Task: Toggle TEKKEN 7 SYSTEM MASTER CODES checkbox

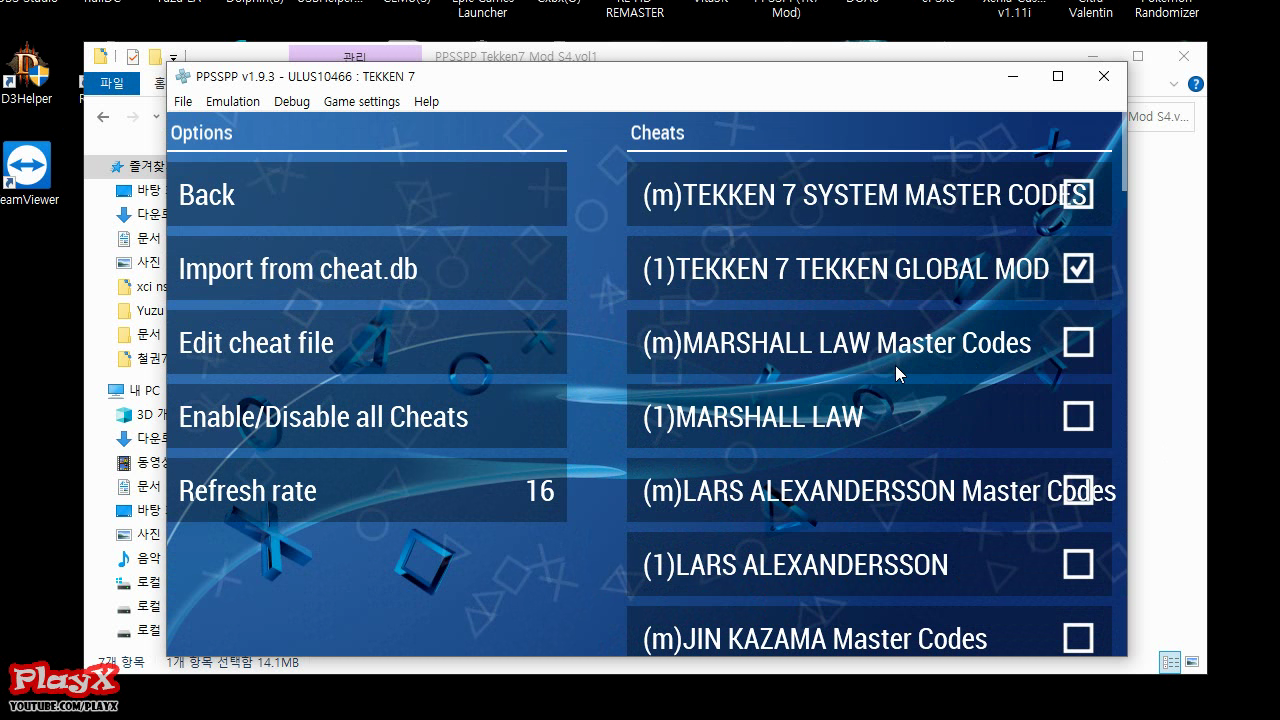Action: point(1078,194)
